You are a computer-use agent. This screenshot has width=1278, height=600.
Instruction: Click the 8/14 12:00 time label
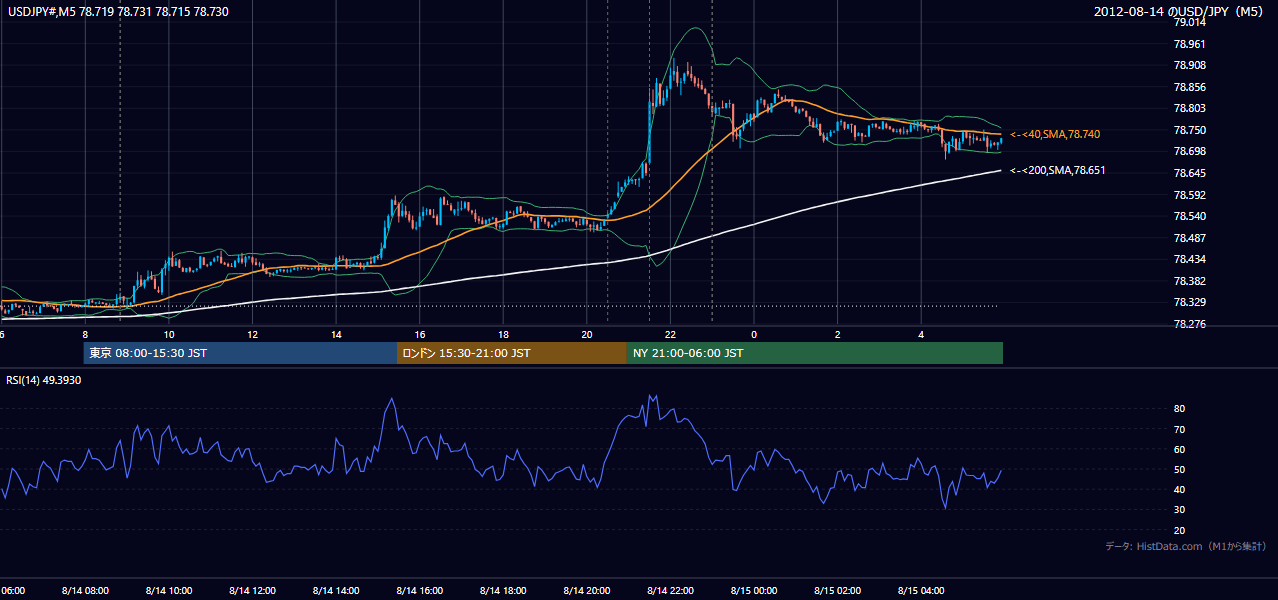pyautogui.click(x=252, y=591)
